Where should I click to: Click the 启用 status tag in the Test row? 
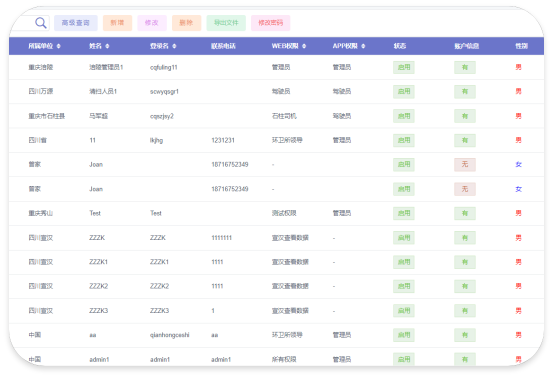tap(404, 213)
